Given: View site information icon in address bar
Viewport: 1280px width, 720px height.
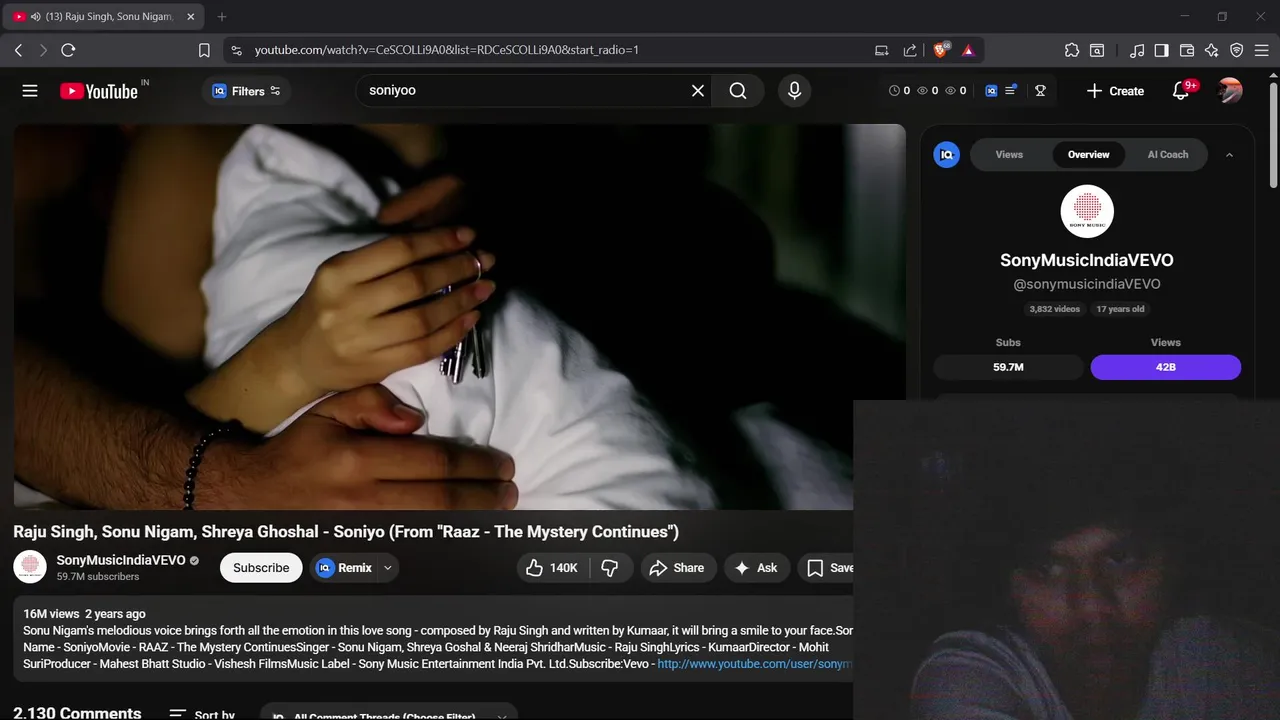Looking at the screenshot, I should coord(236,50).
